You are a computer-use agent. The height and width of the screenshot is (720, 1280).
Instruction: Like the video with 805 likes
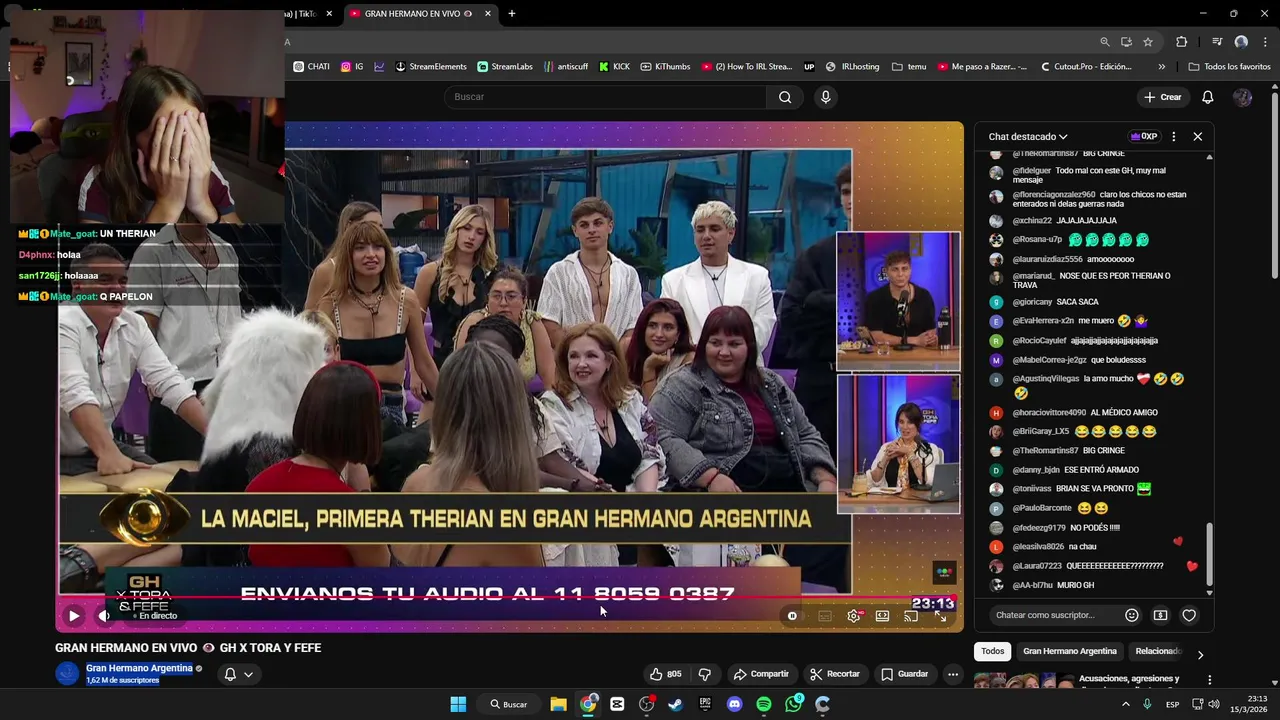665,674
